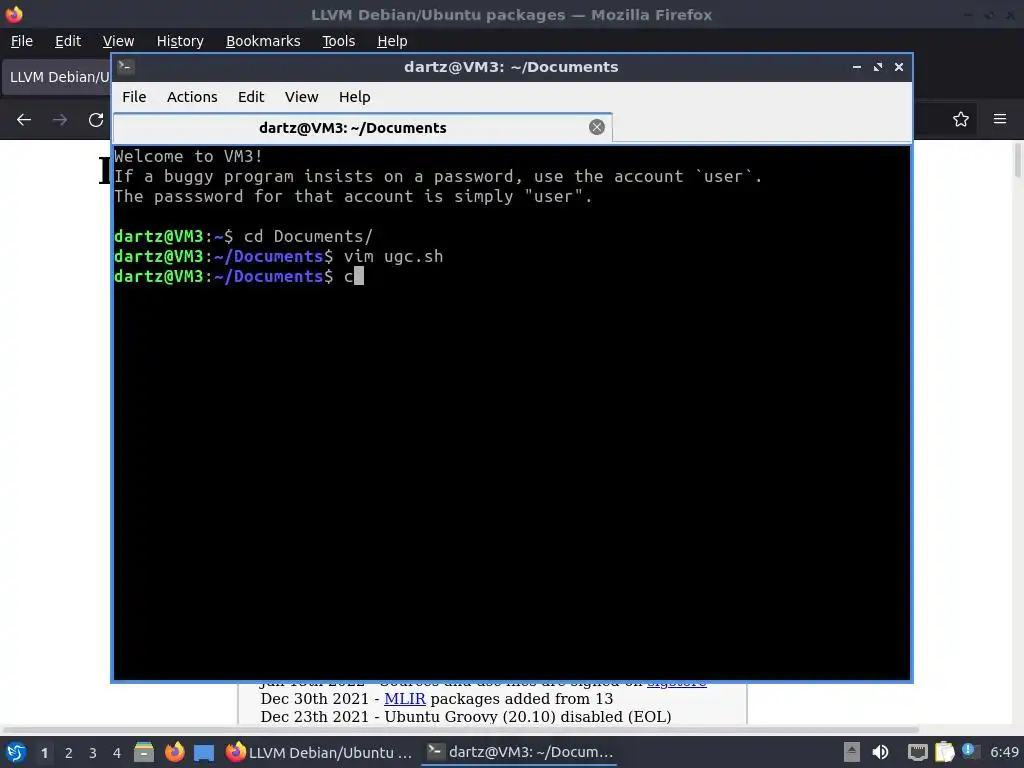Switch to the dartz@VM3 terminal taskbar entry
Image resolution: width=1024 pixels, height=768 pixels.
pyautogui.click(x=520, y=752)
